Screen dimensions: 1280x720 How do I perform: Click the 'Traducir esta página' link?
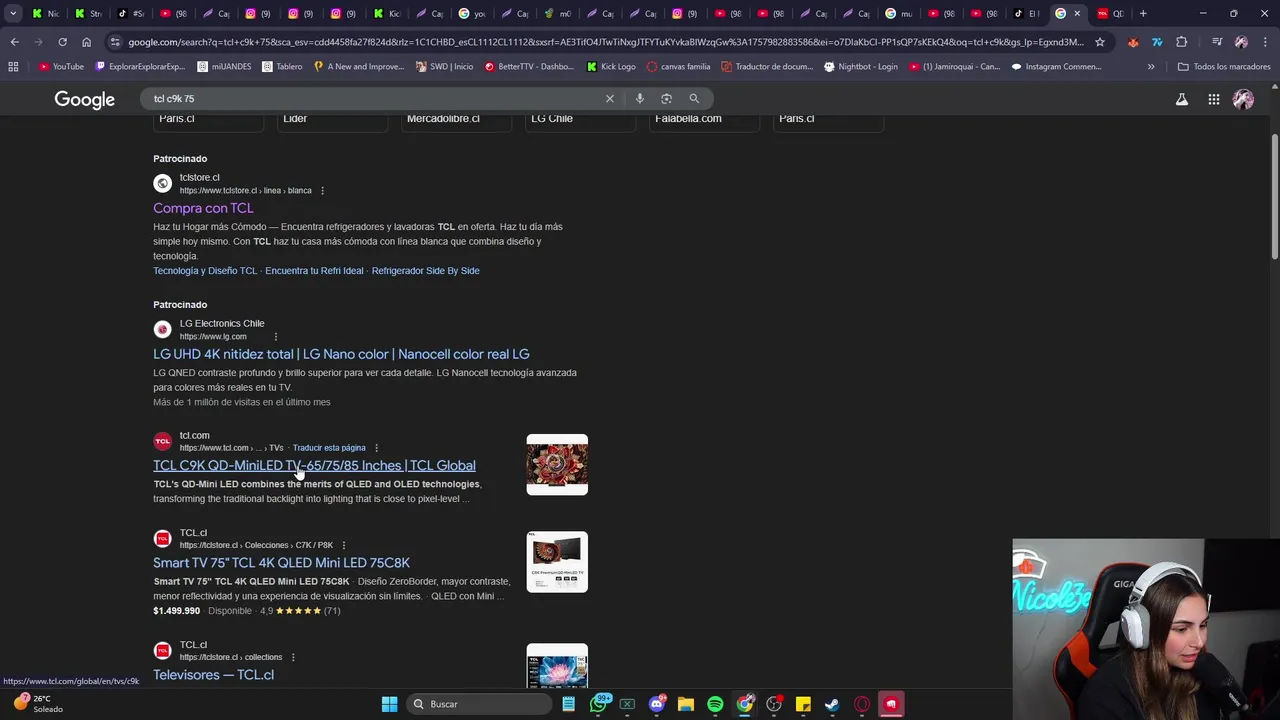329,447
